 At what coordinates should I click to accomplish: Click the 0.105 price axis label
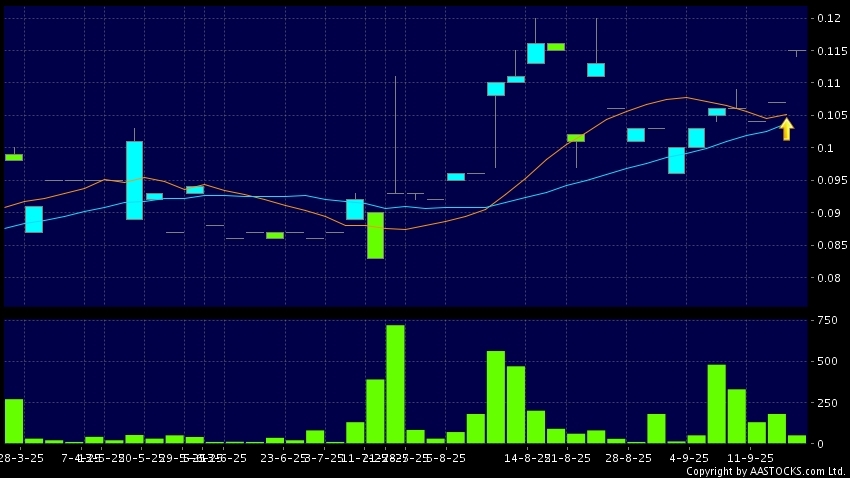(832, 115)
